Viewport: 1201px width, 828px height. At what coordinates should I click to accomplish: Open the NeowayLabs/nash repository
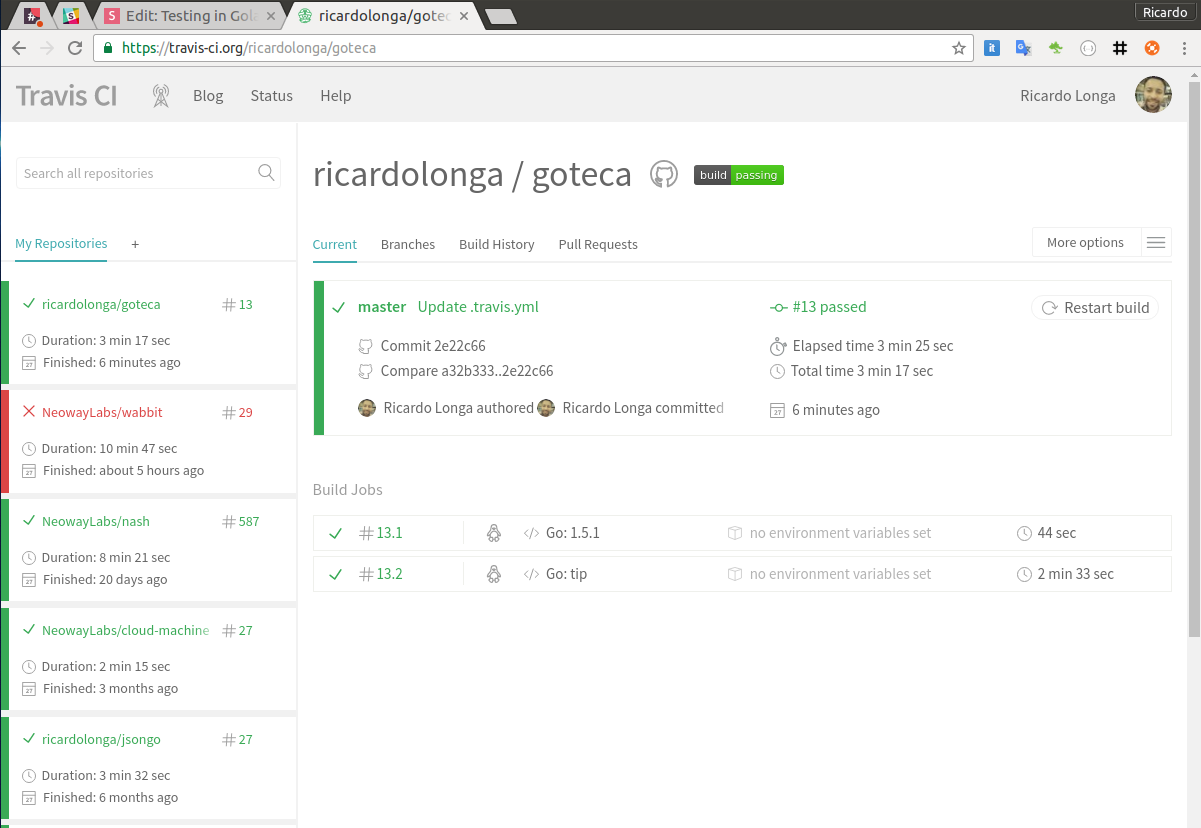coord(96,521)
